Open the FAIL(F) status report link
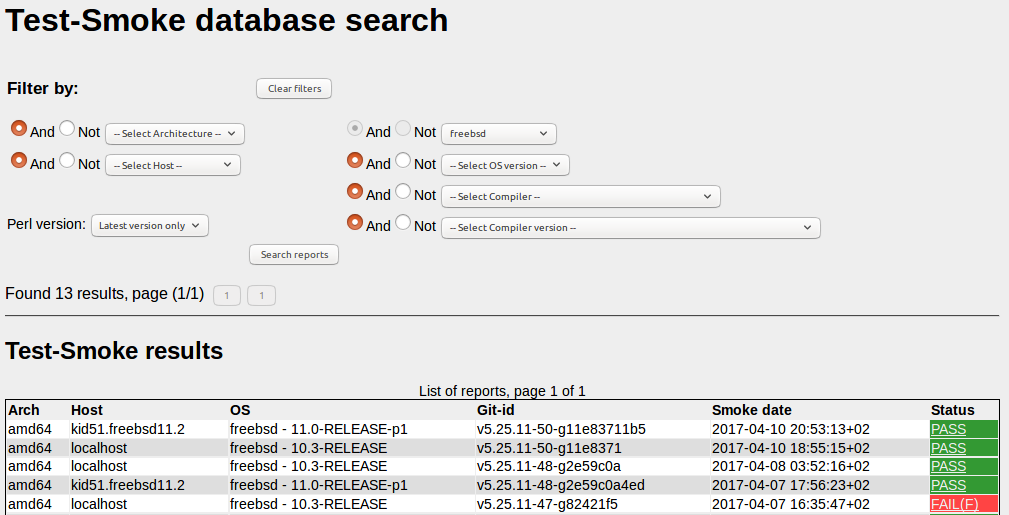 click(x=954, y=504)
